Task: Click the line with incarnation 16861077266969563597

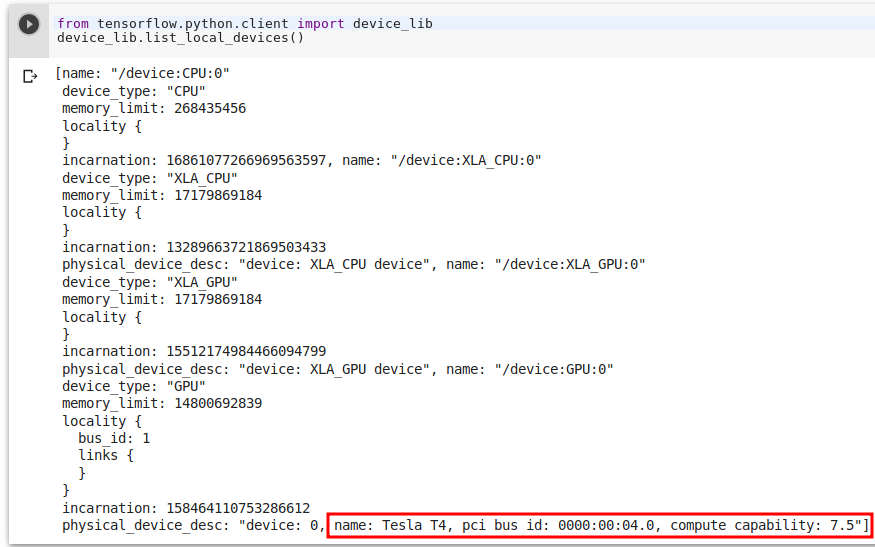Action: [x=301, y=161]
